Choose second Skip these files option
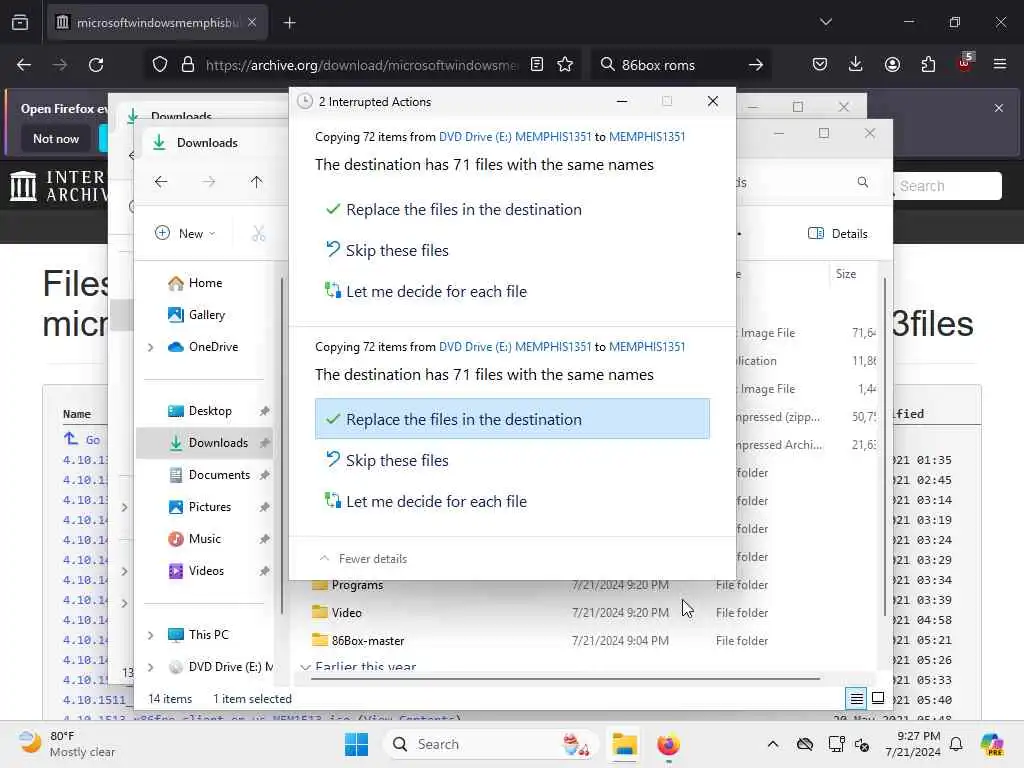The width and height of the screenshot is (1024, 768). [512, 460]
